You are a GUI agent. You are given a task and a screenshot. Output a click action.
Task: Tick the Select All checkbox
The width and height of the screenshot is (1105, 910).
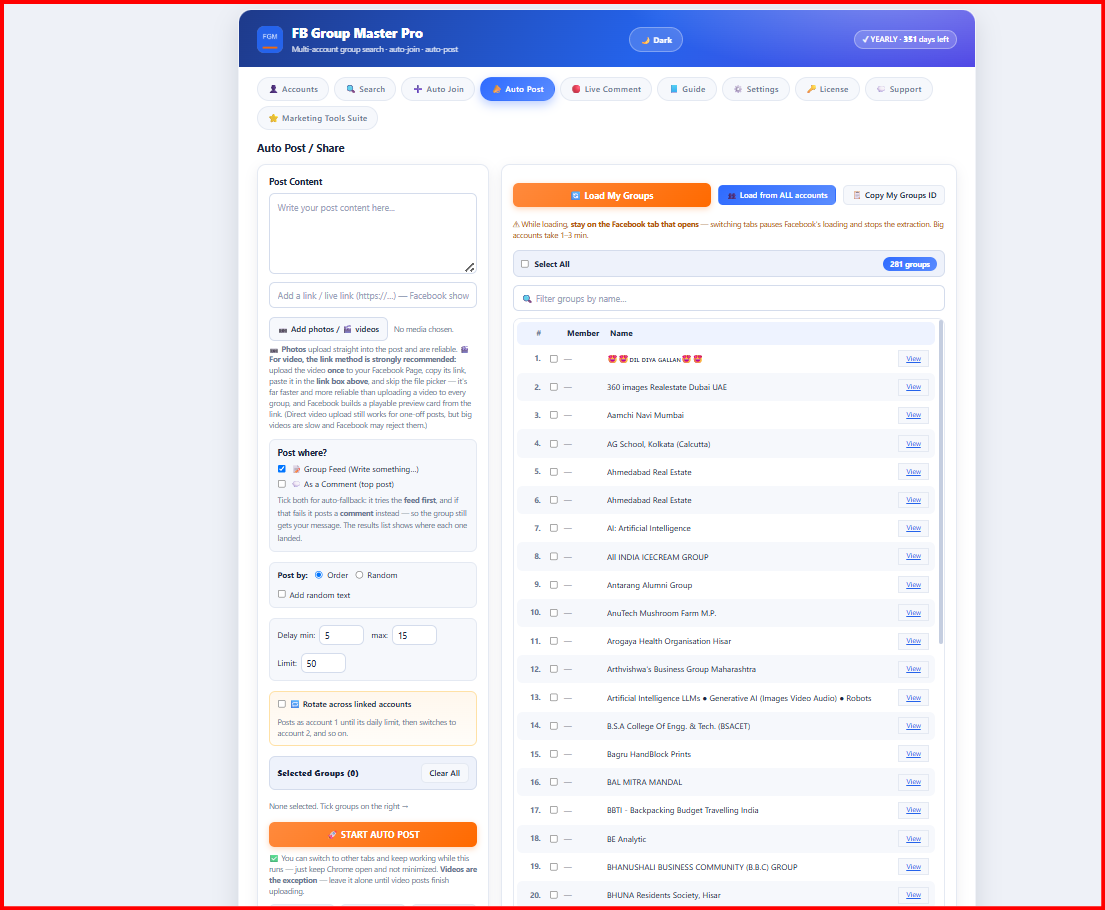pos(525,264)
